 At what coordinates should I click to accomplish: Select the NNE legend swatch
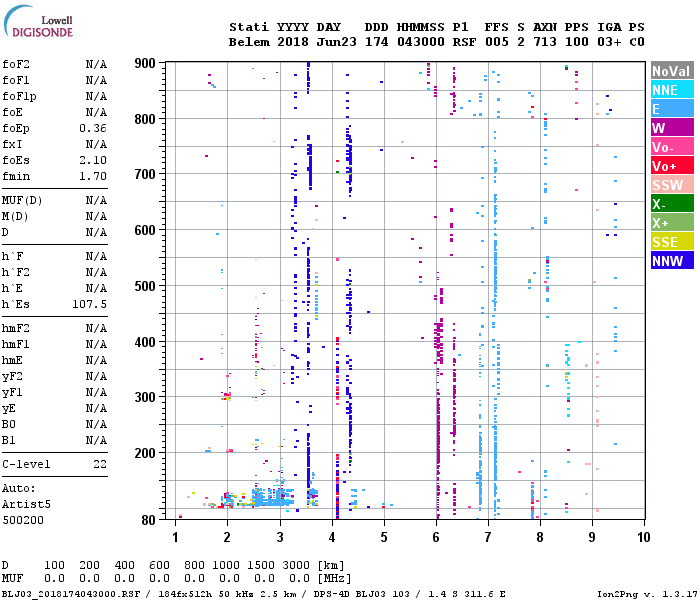[x=672, y=90]
